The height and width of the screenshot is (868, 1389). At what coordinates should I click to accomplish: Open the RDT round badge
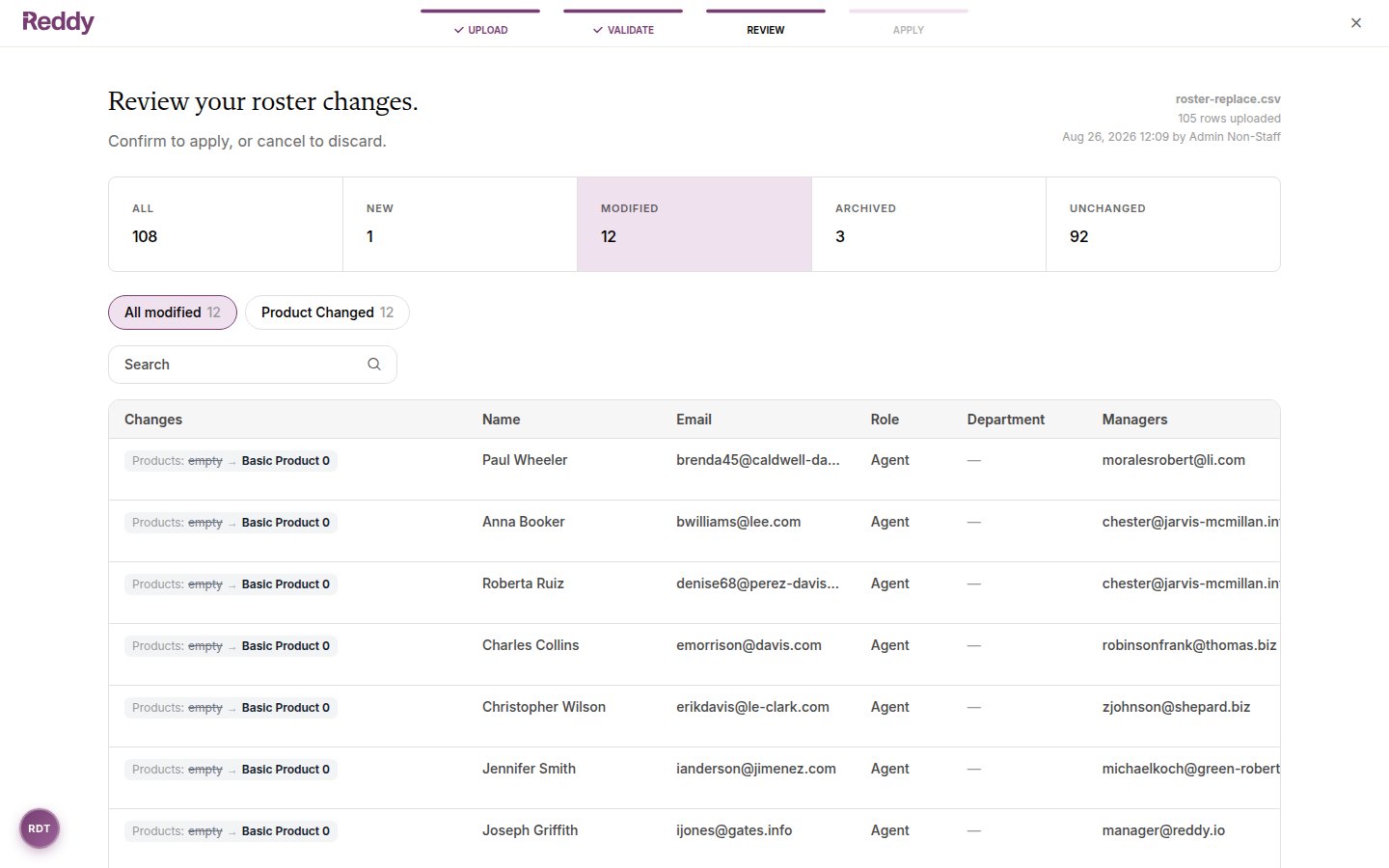click(40, 828)
